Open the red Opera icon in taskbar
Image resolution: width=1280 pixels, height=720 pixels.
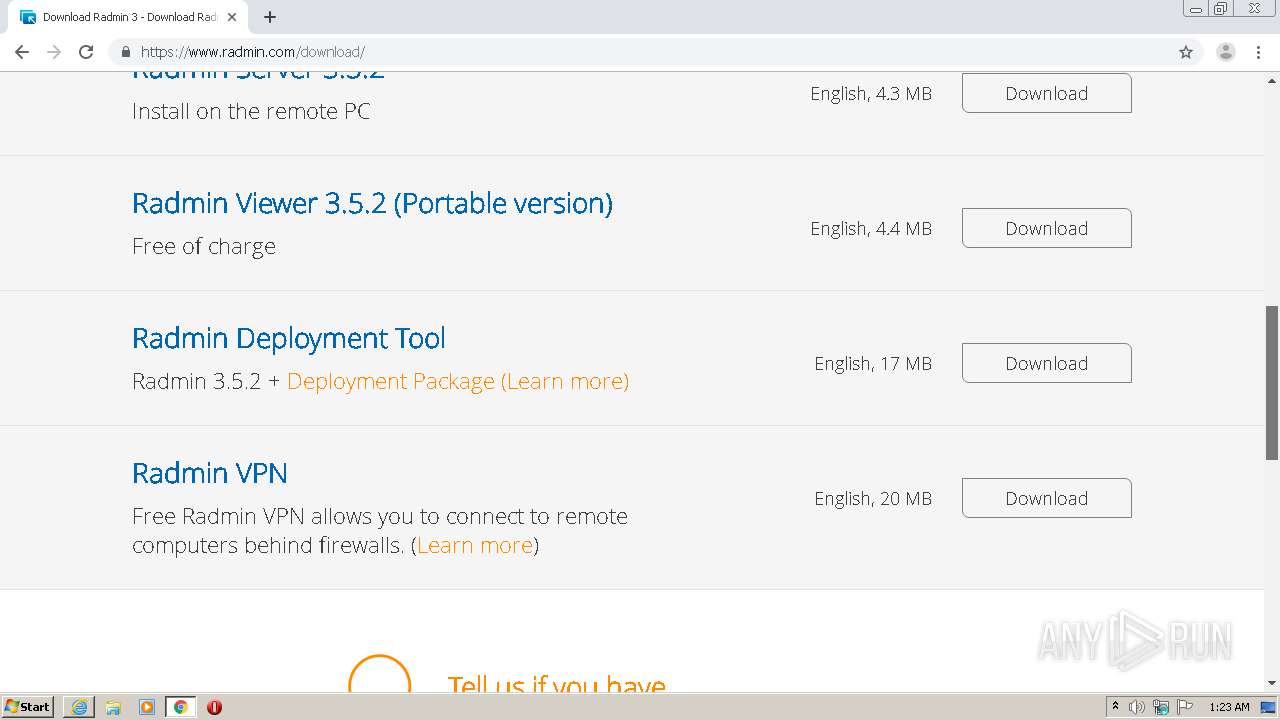pyautogui.click(x=214, y=707)
